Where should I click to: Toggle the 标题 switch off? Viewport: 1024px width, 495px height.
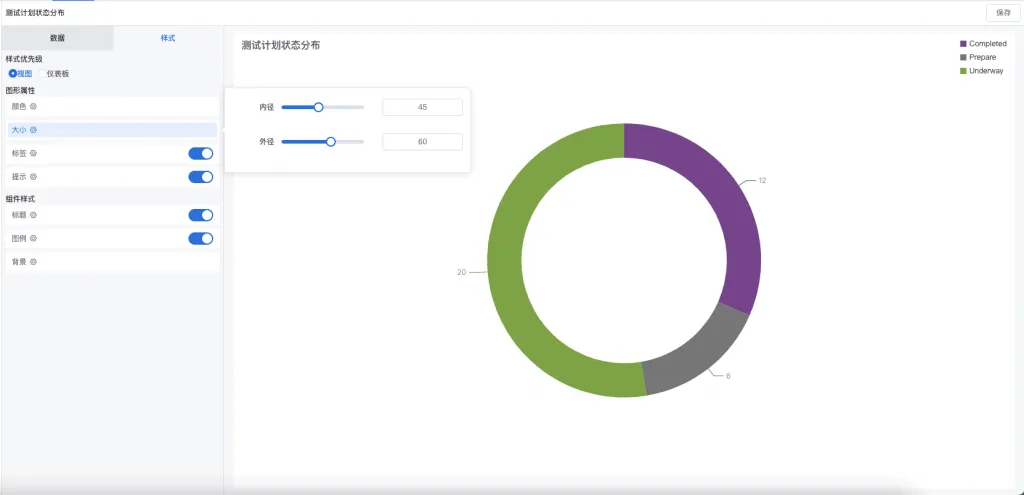[x=200, y=215]
